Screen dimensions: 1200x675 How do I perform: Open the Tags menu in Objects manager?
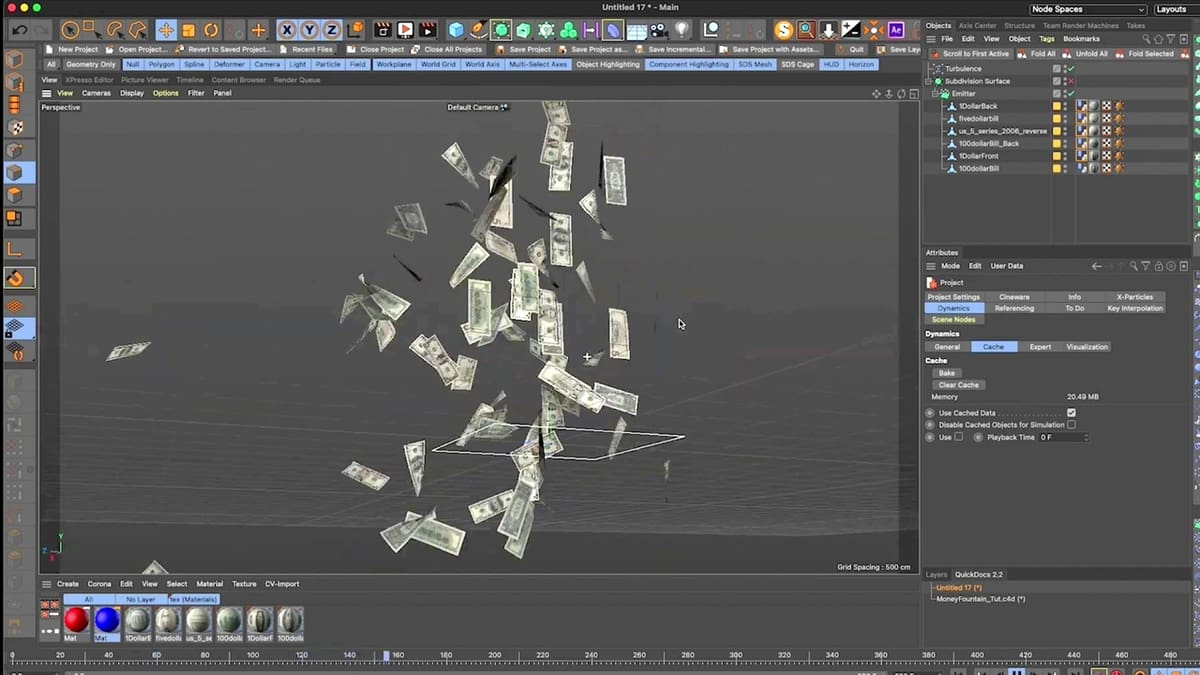tap(1047, 39)
